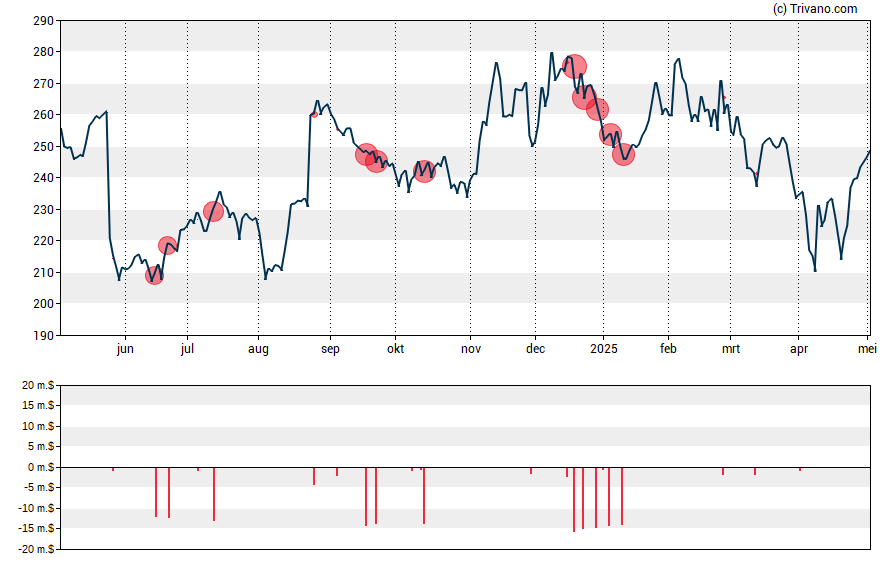The image size is (888, 565).
Task: Select the -15 m.$ volume axis label
Action: coord(36,529)
